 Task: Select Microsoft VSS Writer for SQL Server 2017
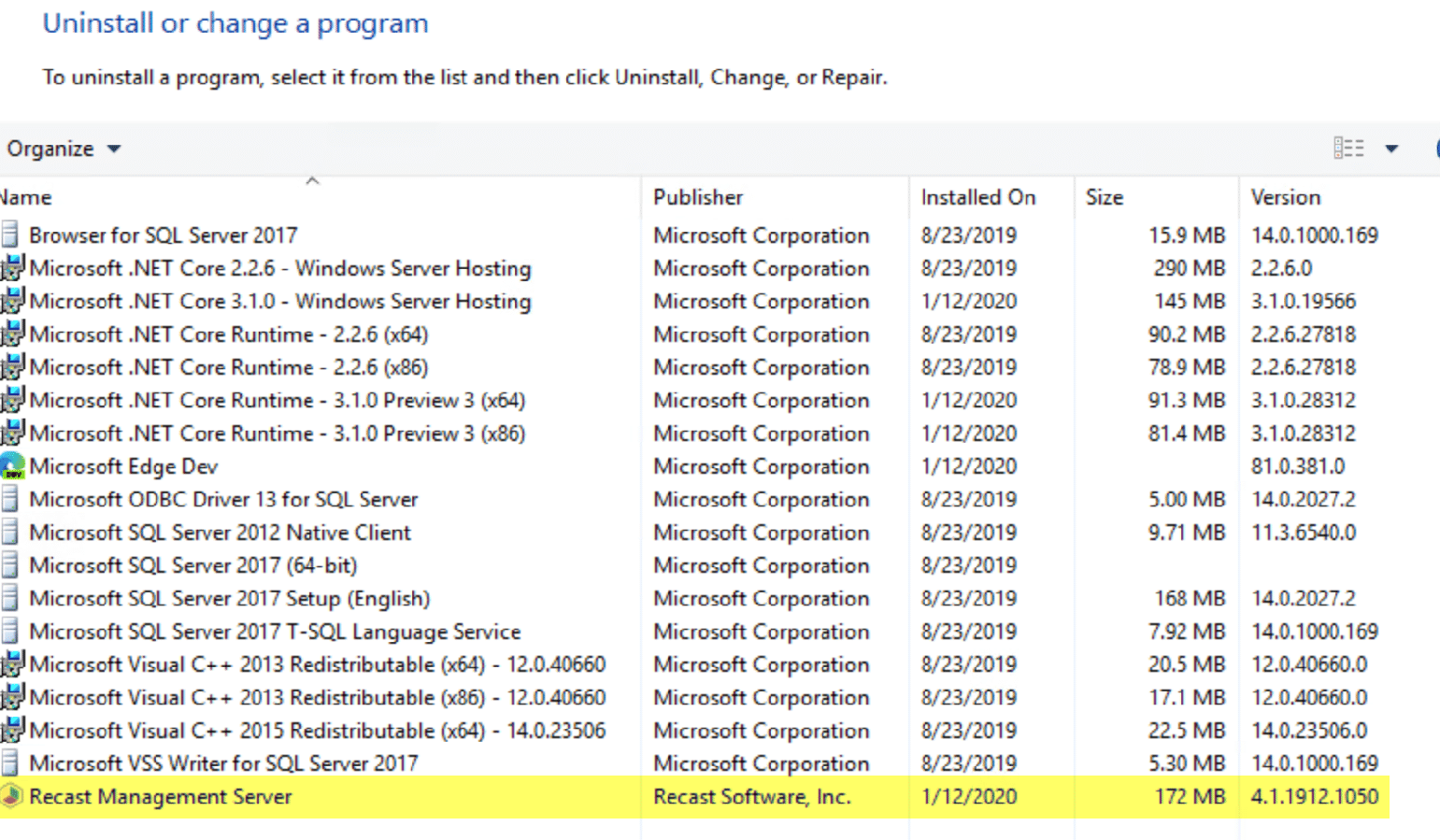[x=223, y=763]
